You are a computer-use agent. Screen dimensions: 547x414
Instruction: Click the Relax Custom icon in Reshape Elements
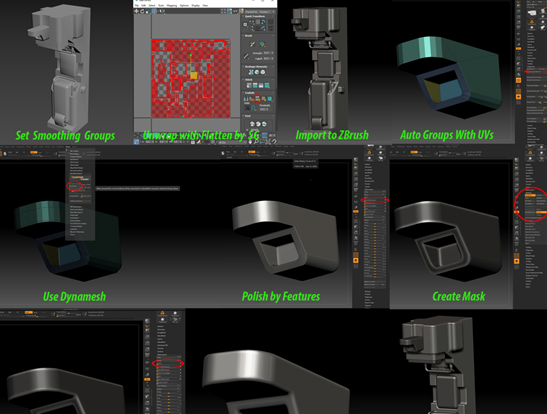point(263,72)
